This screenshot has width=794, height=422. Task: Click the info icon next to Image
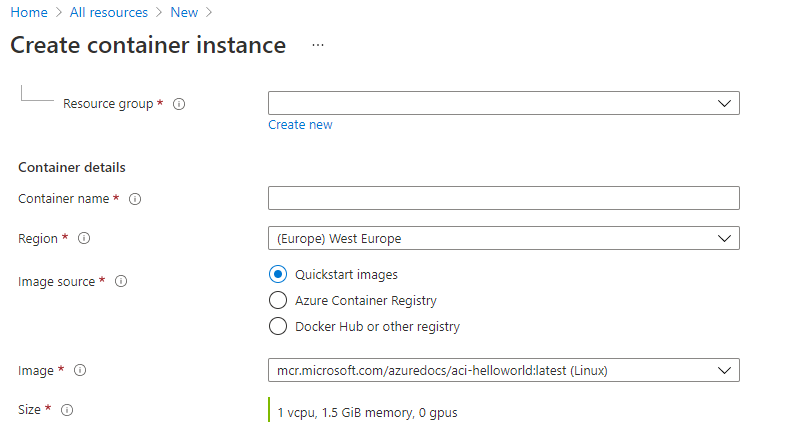80,370
